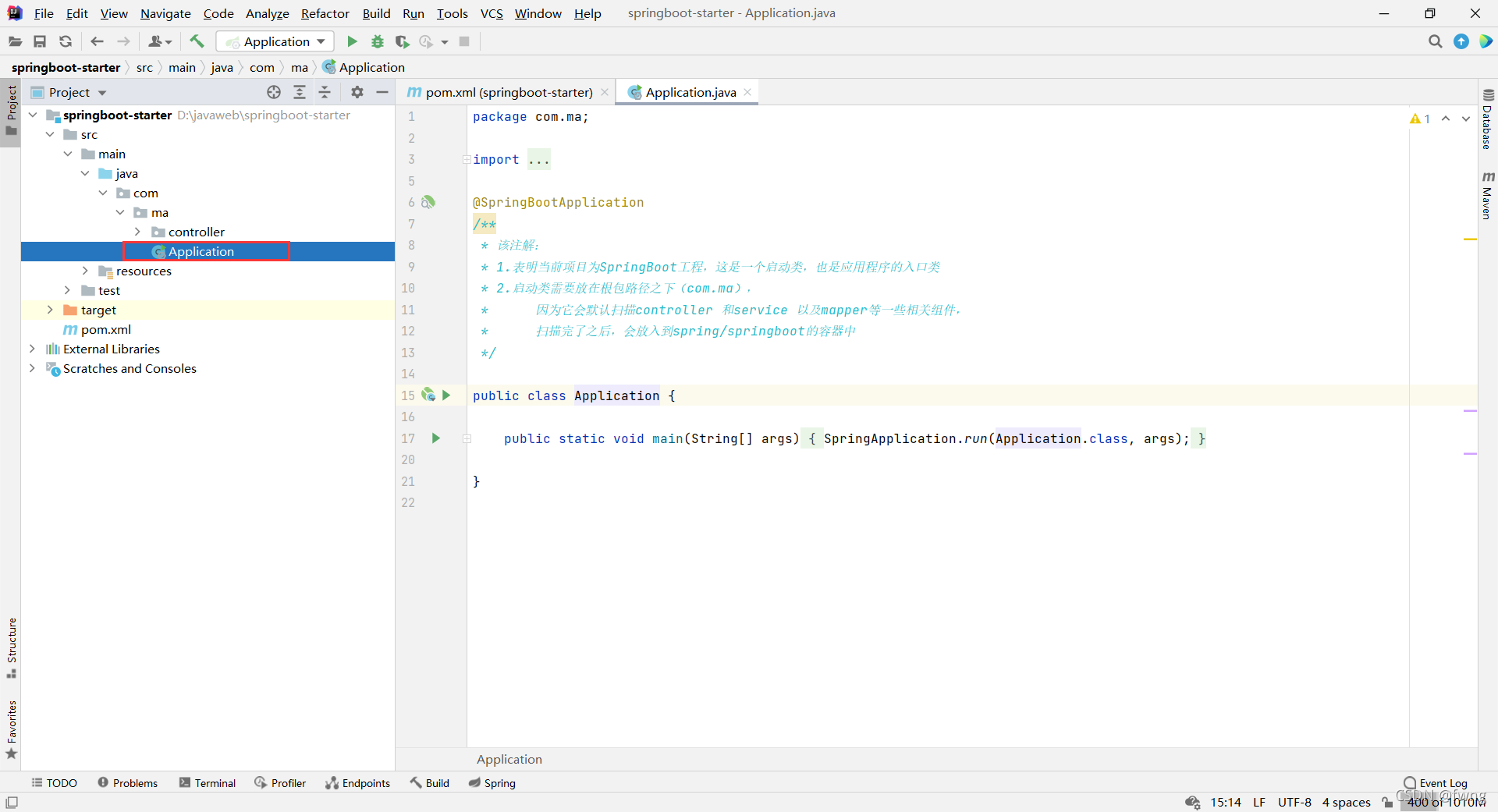Click the Save All toolbar icon
Image resolution: width=1498 pixels, height=812 pixels.
tap(40, 41)
